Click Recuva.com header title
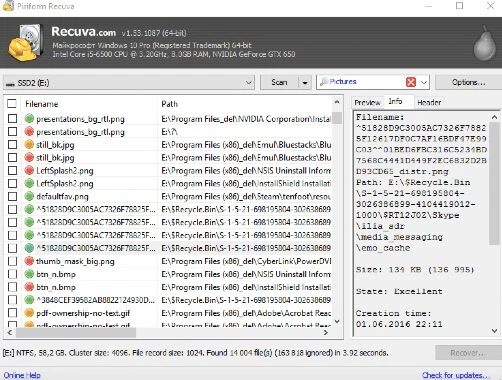The image size is (502, 380). click(83, 32)
